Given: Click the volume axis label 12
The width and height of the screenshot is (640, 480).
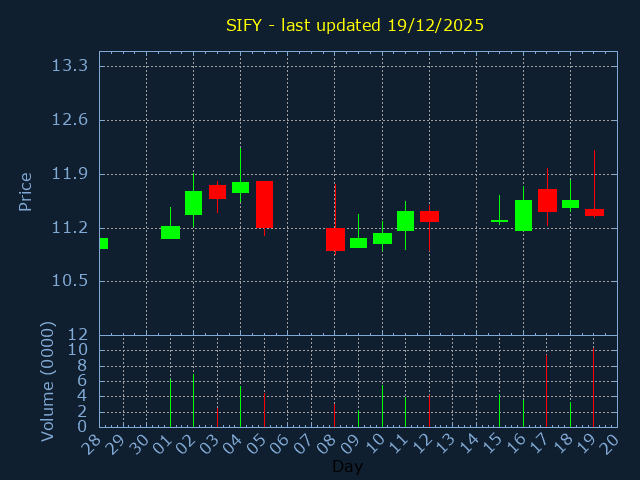Looking at the screenshot, I should [x=78, y=335].
